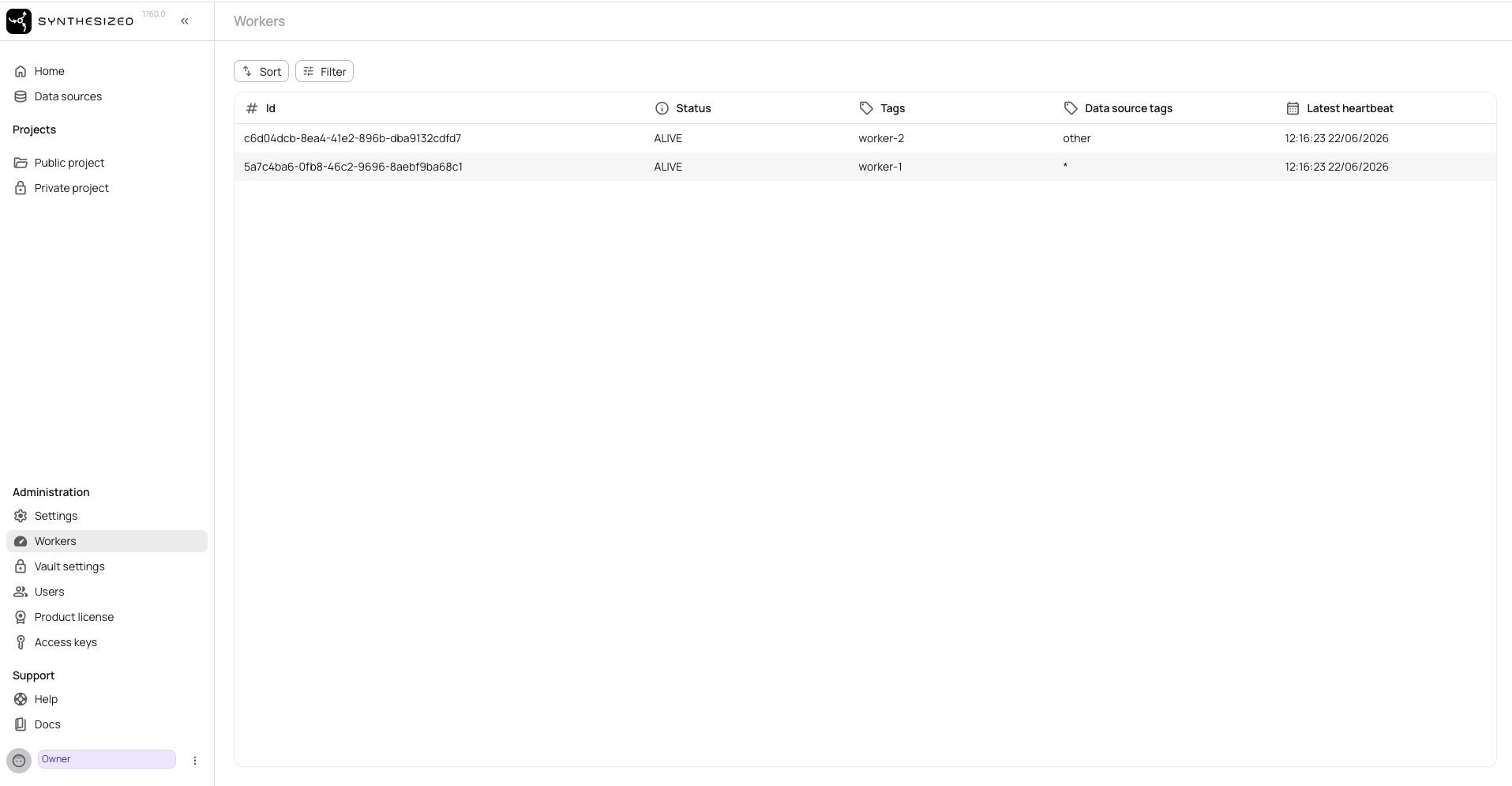Click Latest heartbeat calendar icon
Screen dimensions: 1512x786
[x=1293, y=108]
